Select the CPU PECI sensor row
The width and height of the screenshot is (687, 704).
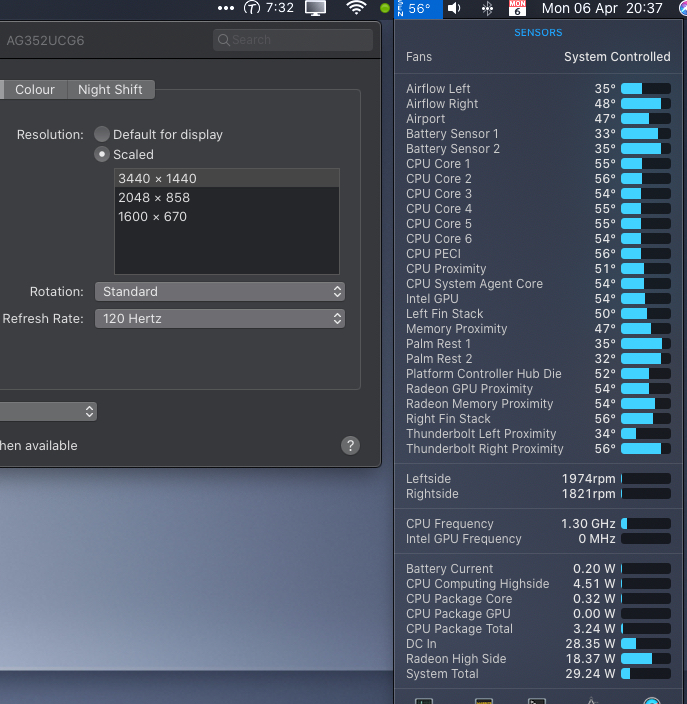(538, 254)
